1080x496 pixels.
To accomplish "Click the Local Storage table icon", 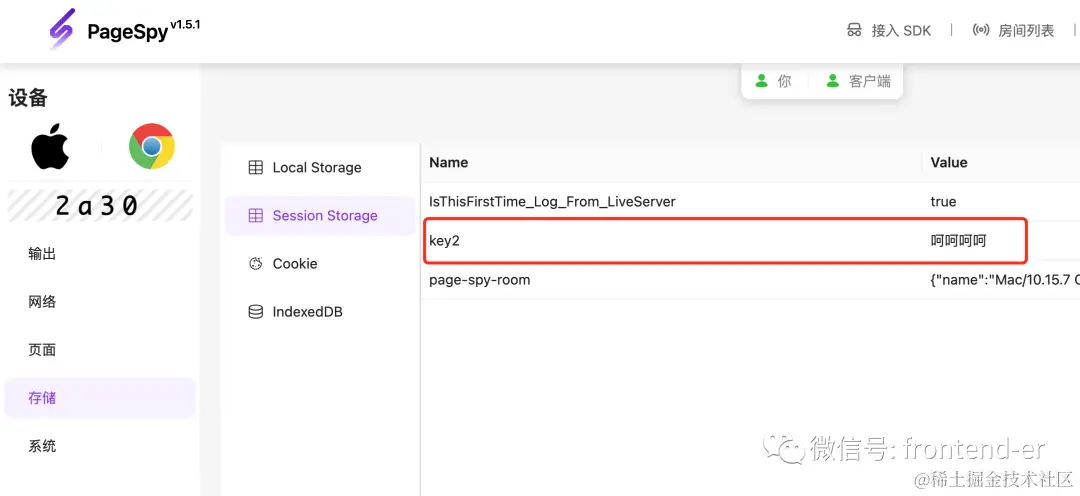I will [256, 167].
